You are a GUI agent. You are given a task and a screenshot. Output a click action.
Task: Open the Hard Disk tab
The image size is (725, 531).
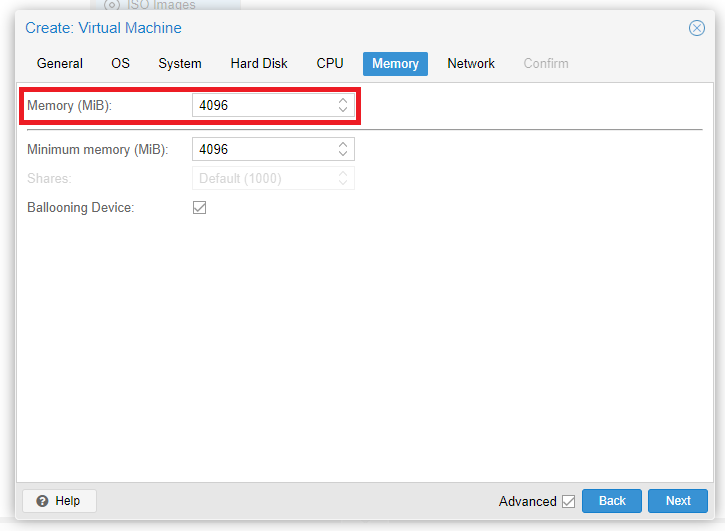(259, 63)
